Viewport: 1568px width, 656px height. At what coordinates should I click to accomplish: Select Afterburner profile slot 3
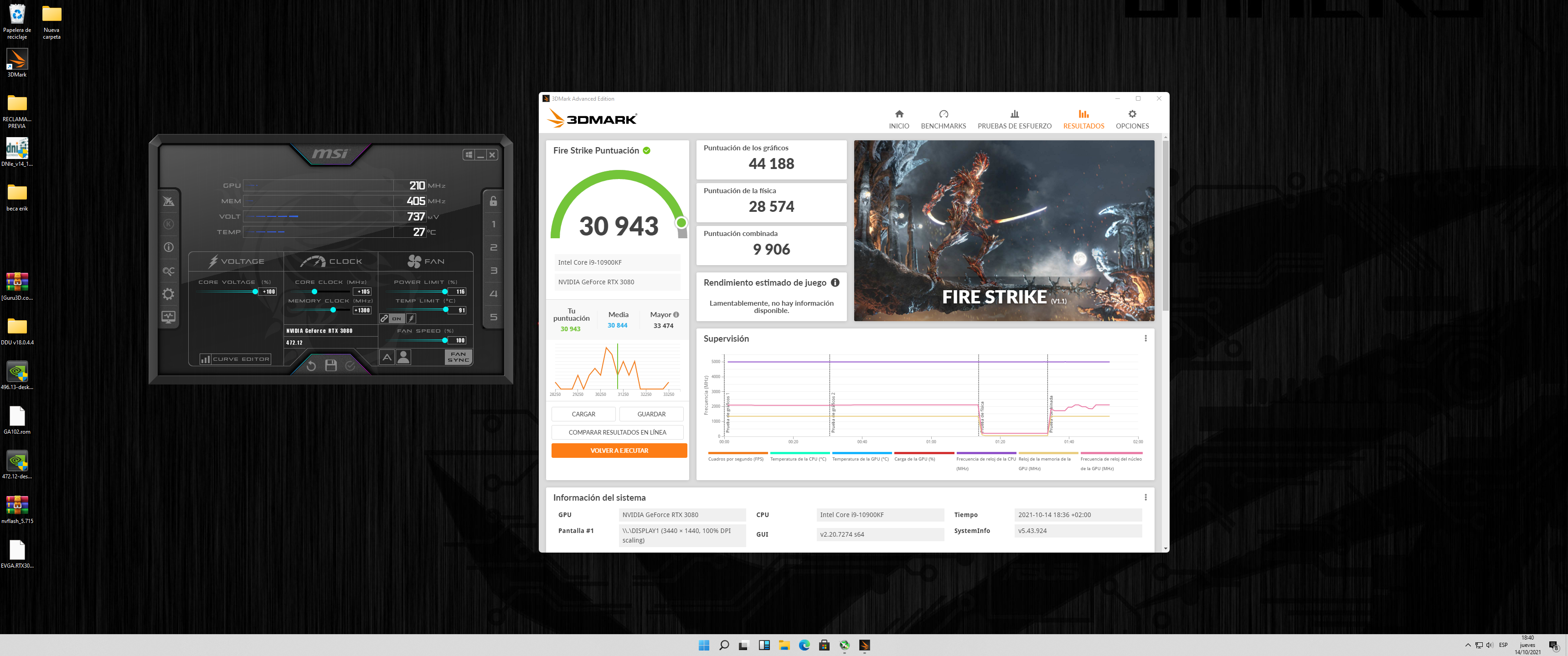(494, 271)
